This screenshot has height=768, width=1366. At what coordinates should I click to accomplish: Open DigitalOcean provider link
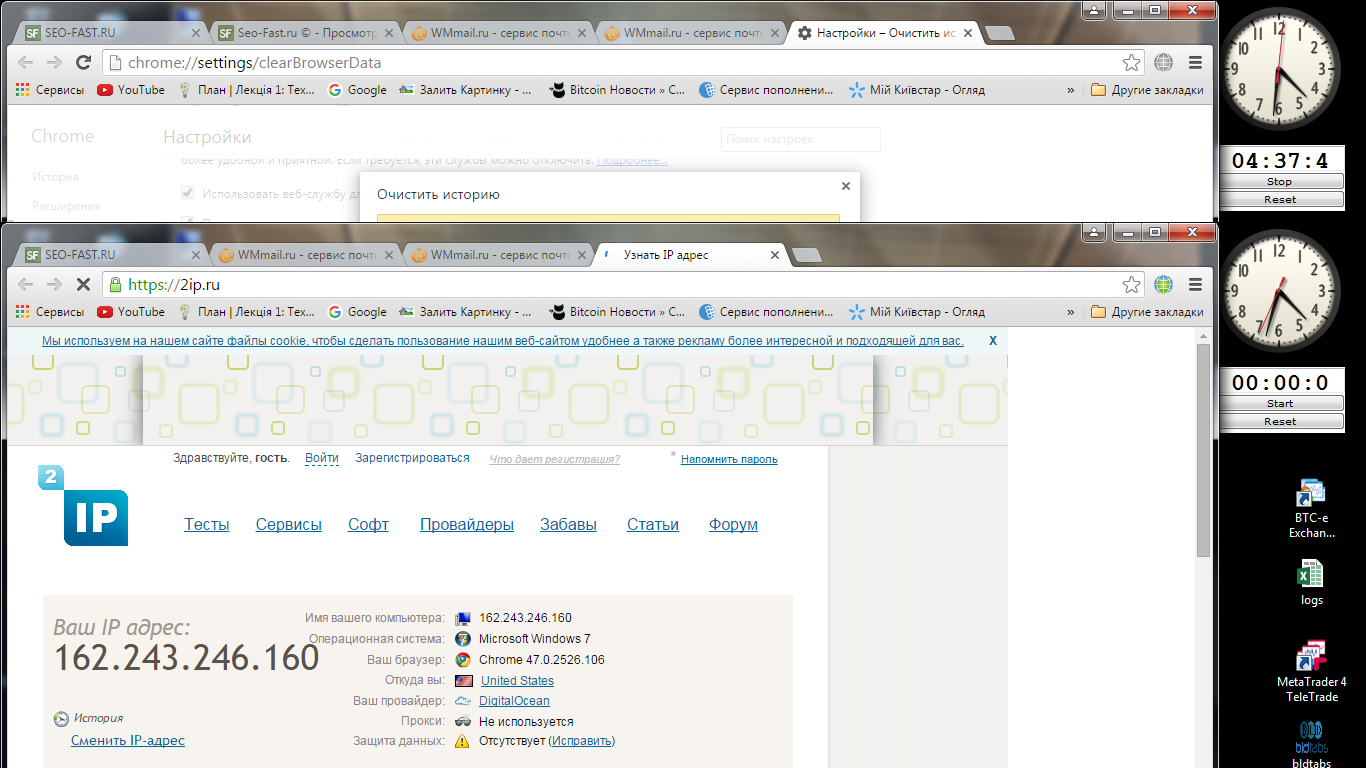point(514,701)
